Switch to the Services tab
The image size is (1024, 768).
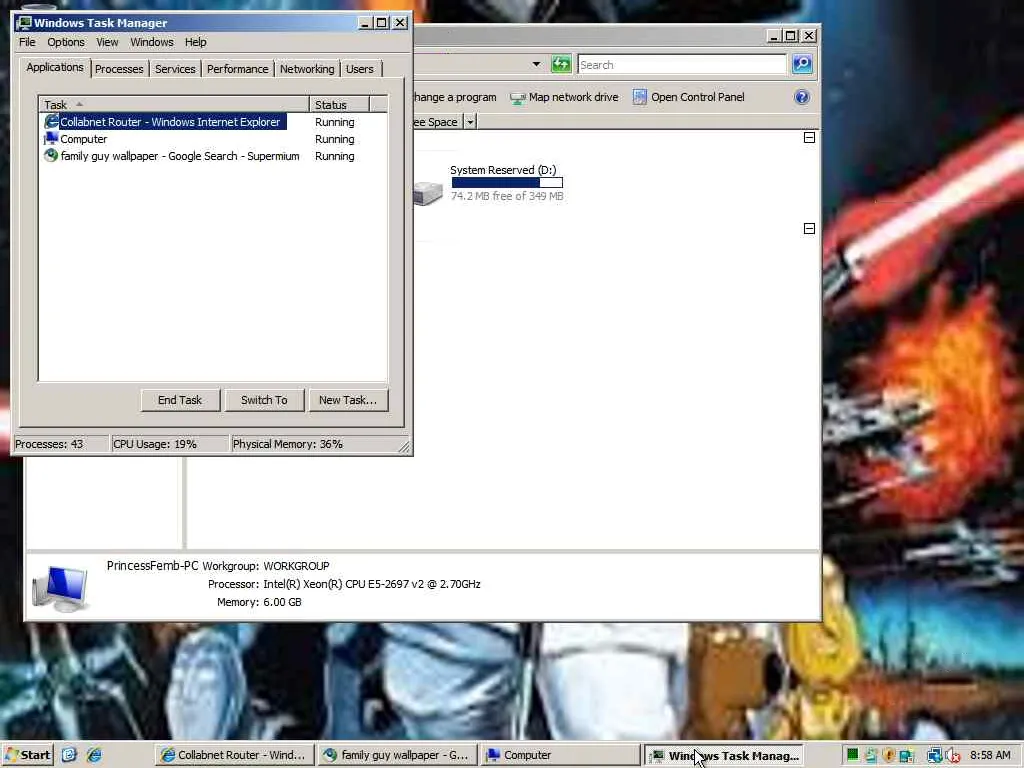[175, 69]
